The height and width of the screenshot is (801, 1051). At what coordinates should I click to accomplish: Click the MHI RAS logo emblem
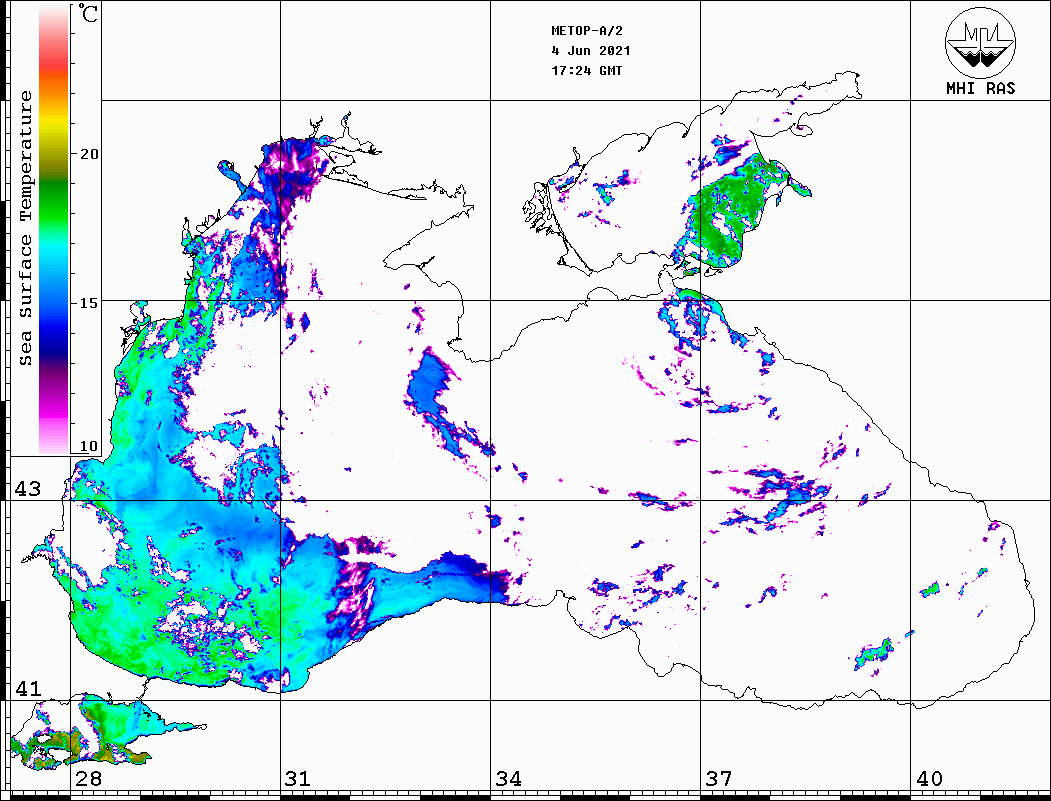(x=980, y=42)
